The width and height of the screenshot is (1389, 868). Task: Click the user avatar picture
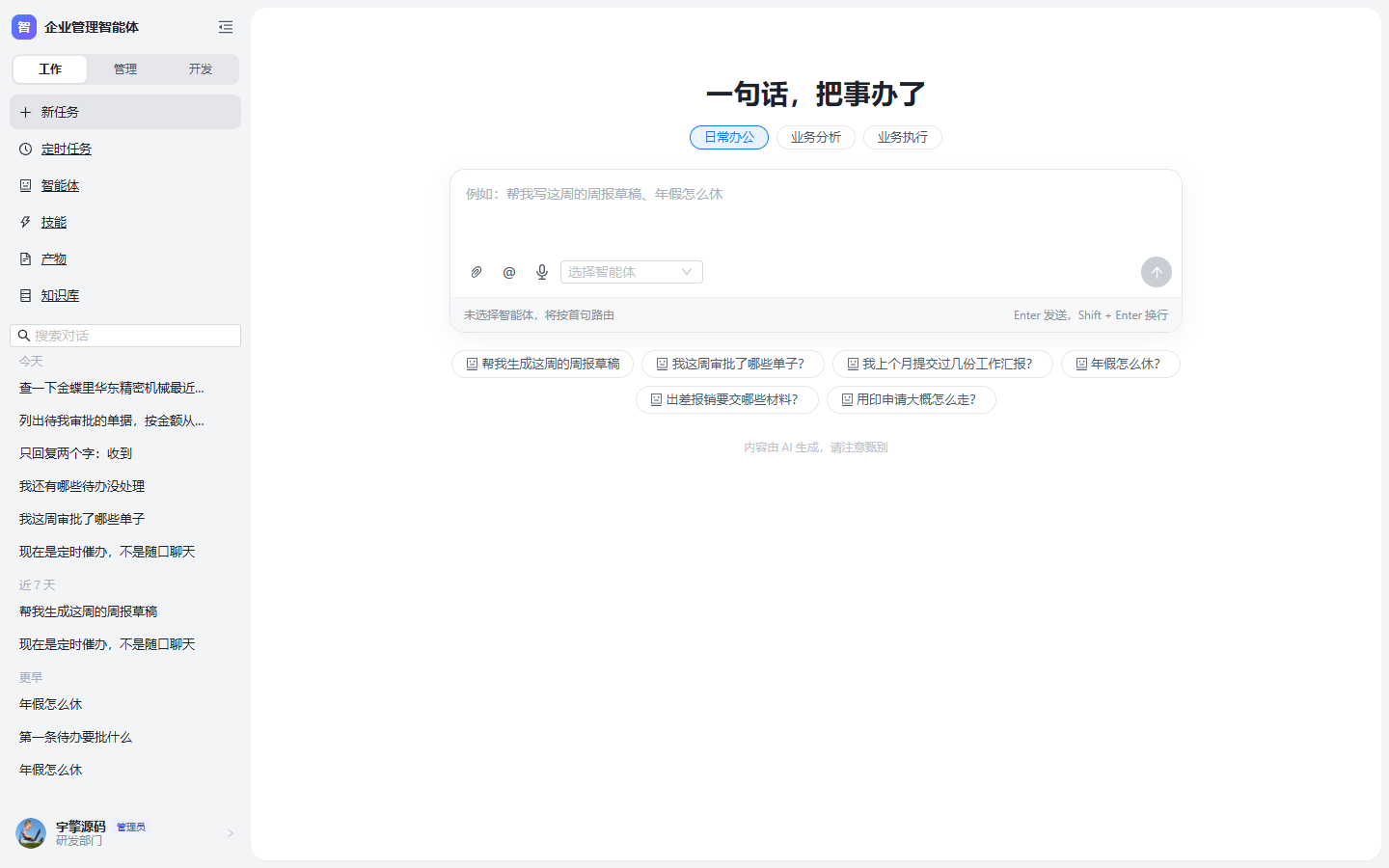[x=31, y=833]
